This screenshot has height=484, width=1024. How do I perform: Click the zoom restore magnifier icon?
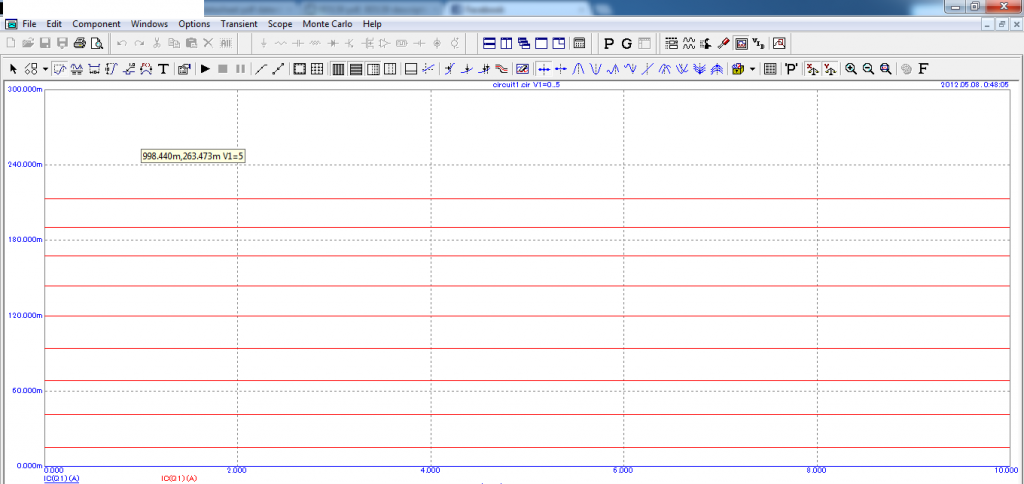[886, 69]
